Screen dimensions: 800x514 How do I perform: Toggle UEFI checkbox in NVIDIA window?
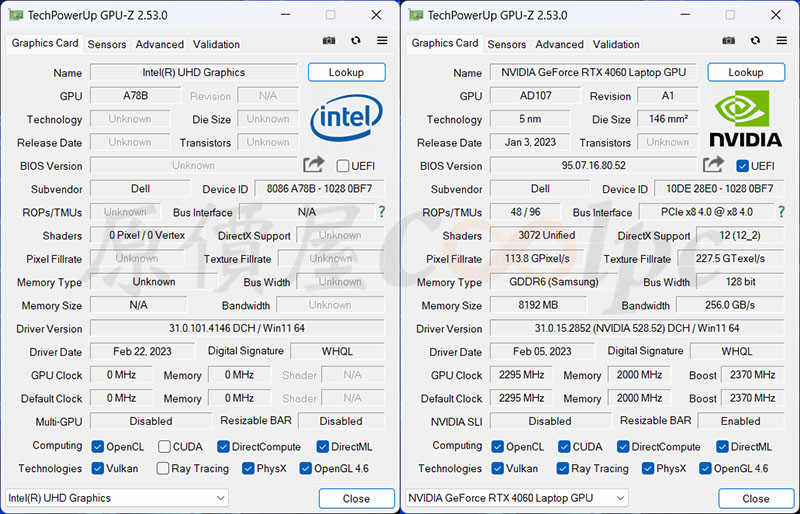click(x=742, y=166)
